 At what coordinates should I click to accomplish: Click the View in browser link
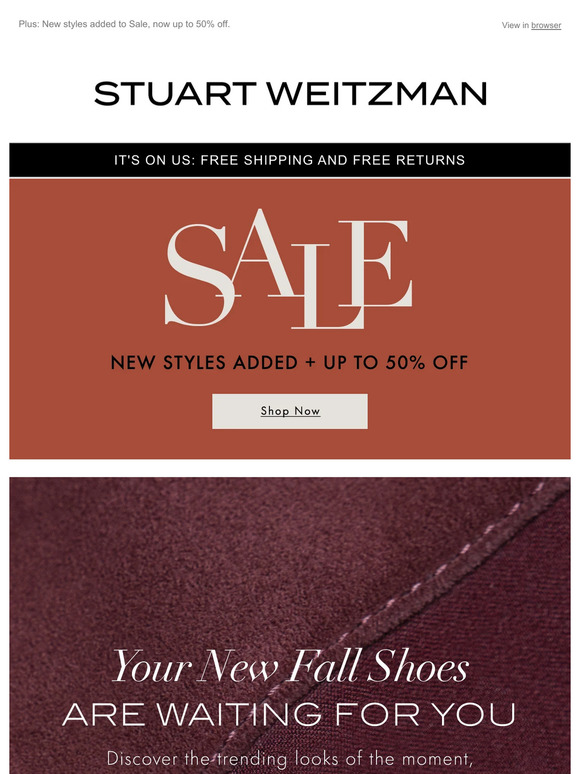click(531, 25)
